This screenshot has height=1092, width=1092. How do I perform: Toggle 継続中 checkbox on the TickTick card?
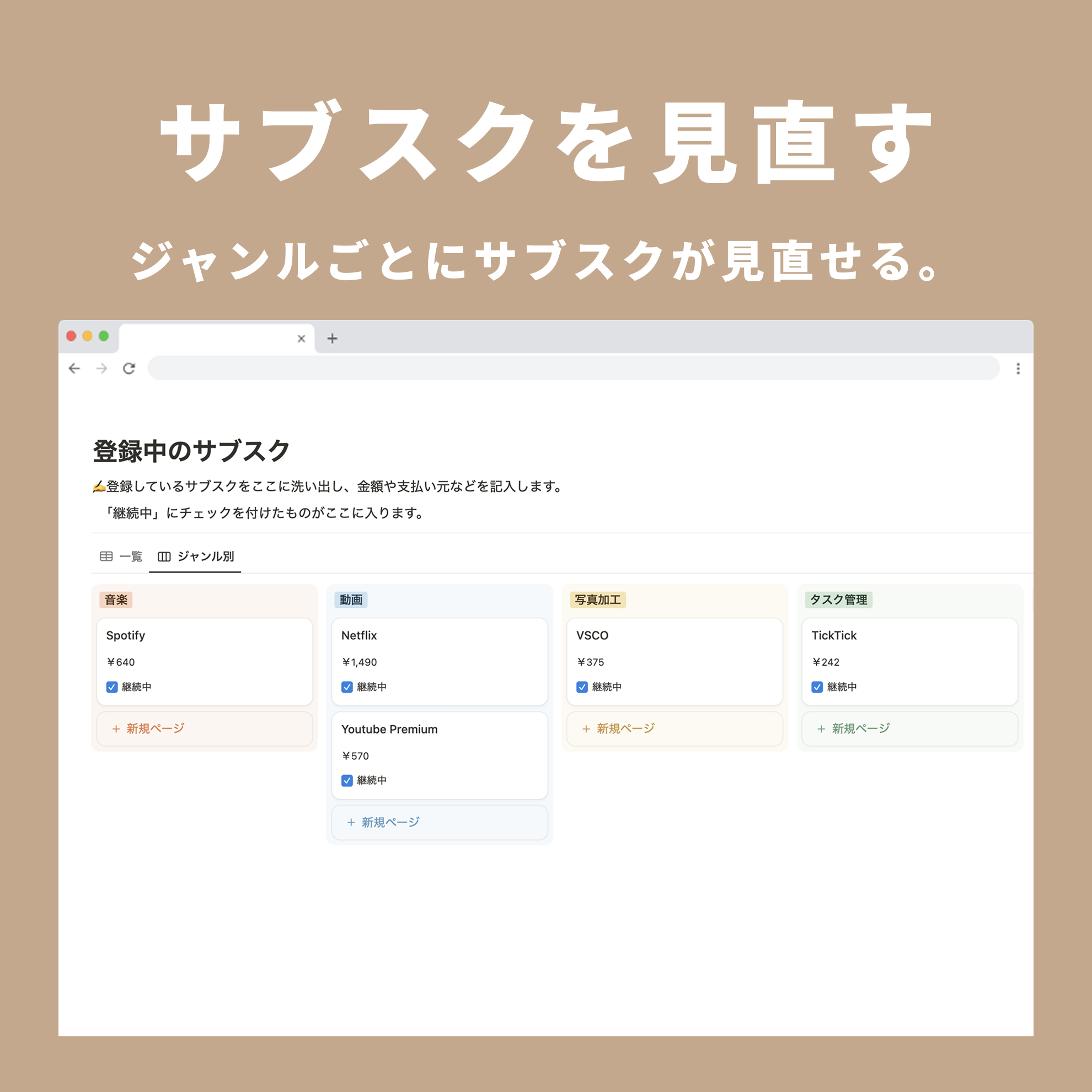pyautogui.click(x=817, y=687)
